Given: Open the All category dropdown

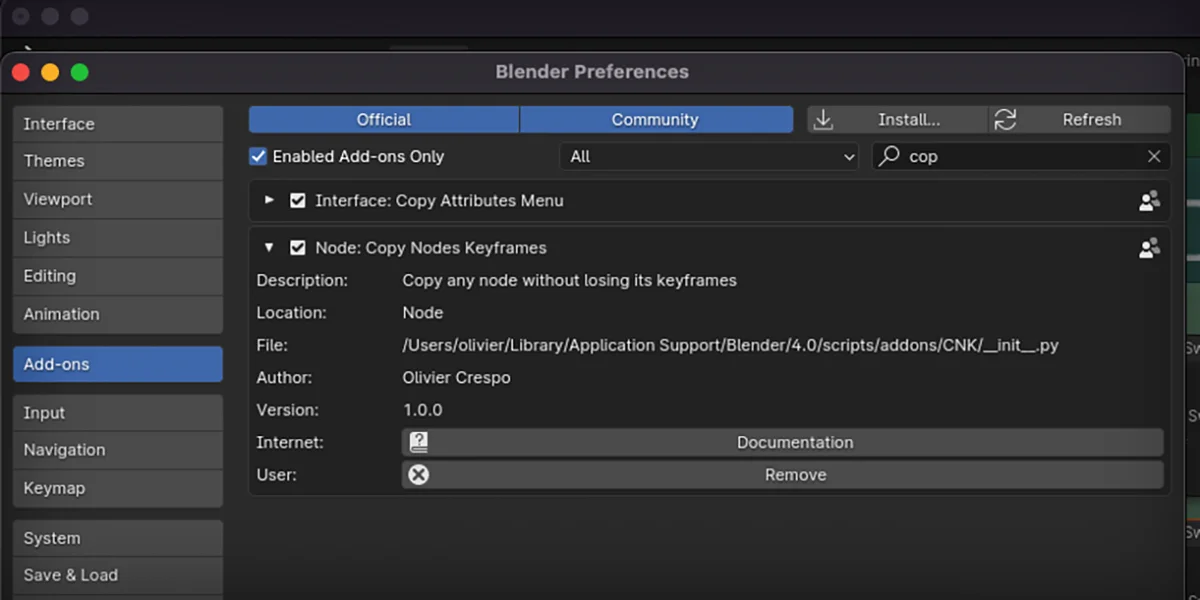Looking at the screenshot, I should (x=709, y=156).
